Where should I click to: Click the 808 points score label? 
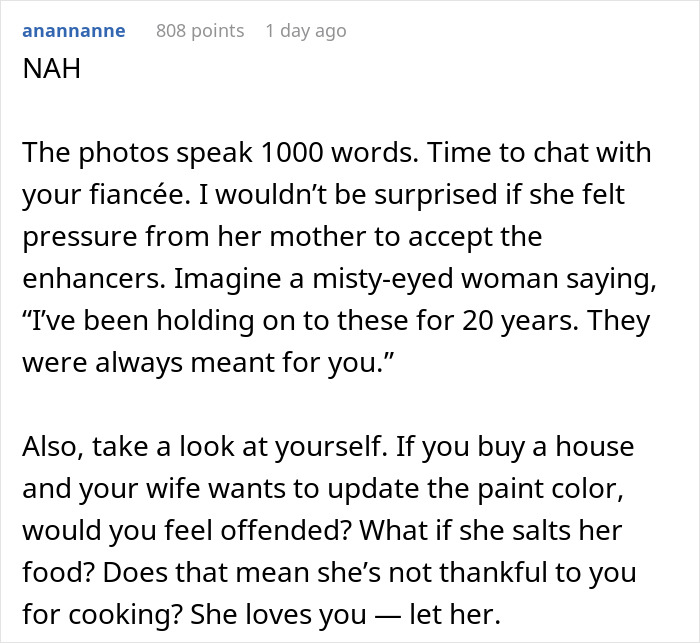[x=200, y=31]
